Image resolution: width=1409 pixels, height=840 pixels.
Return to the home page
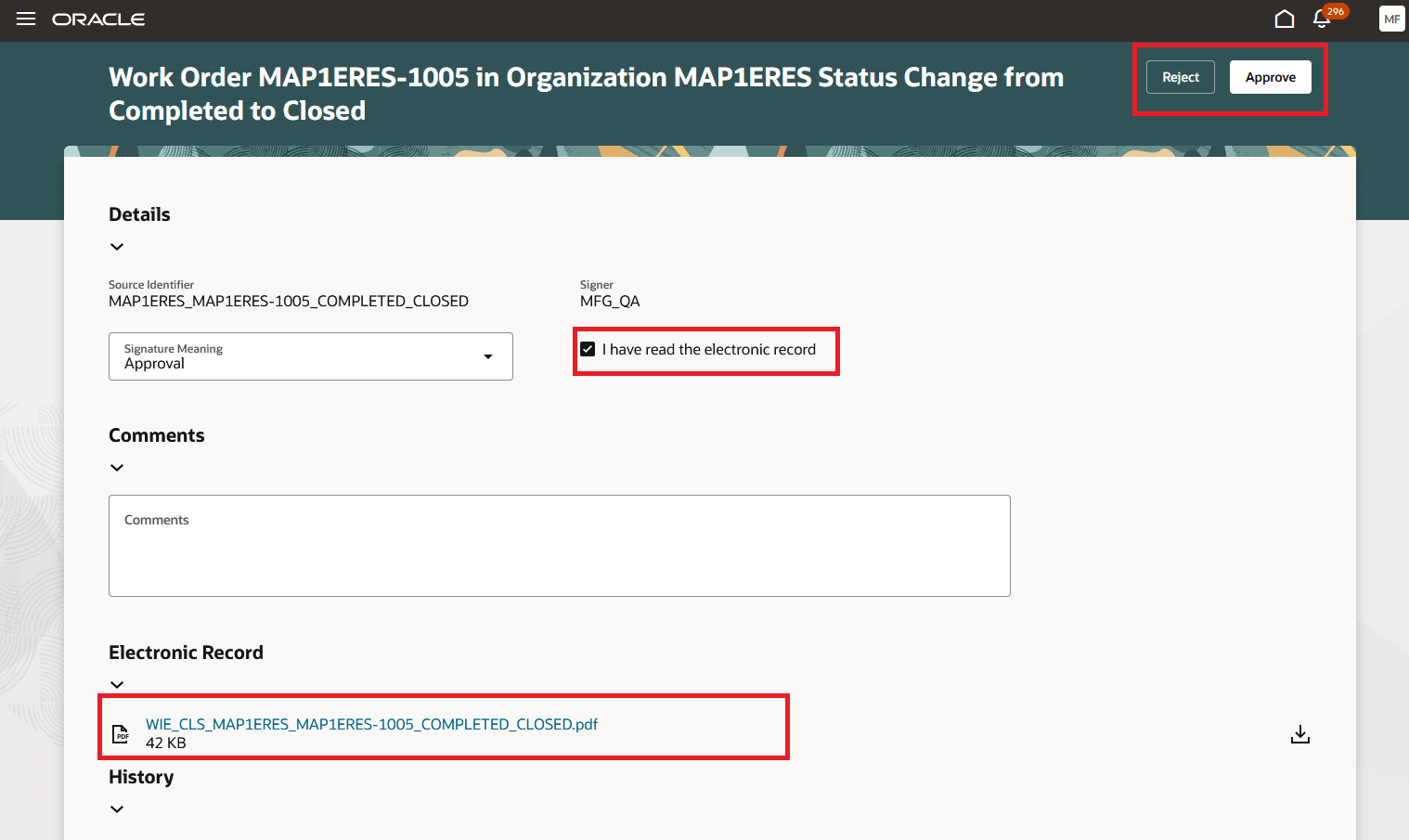tap(1285, 18)
